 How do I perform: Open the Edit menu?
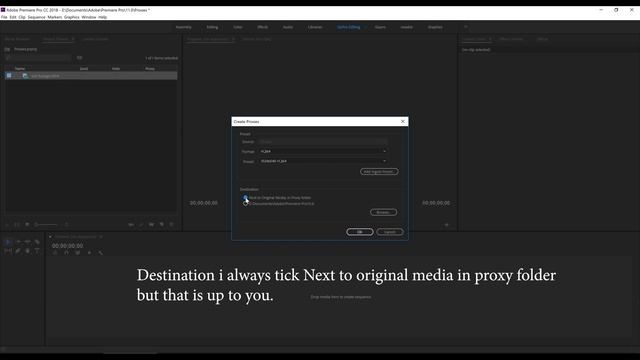pyautogui.click(x=13, y=17)
